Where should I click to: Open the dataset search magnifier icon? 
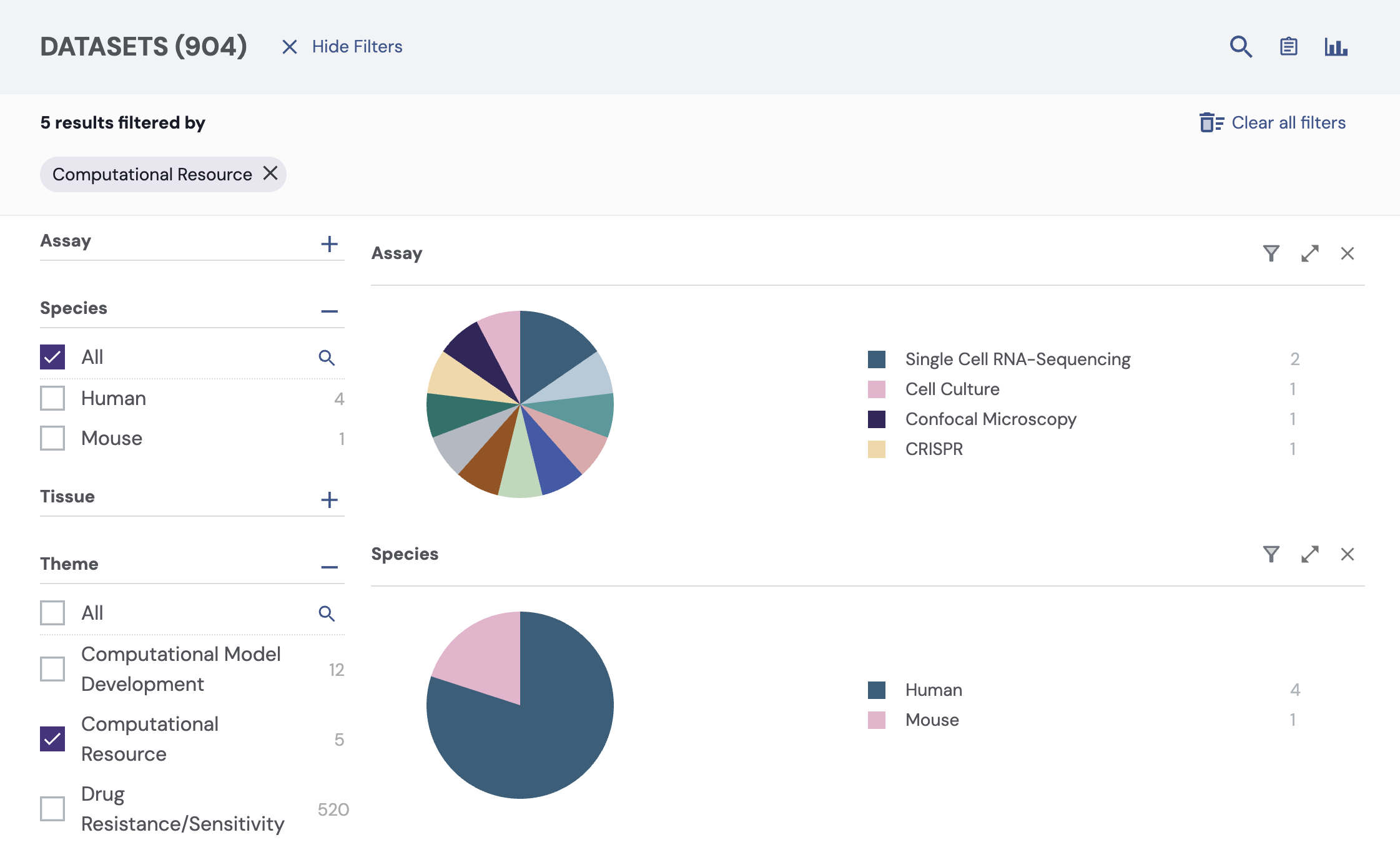click(1240, 47)
